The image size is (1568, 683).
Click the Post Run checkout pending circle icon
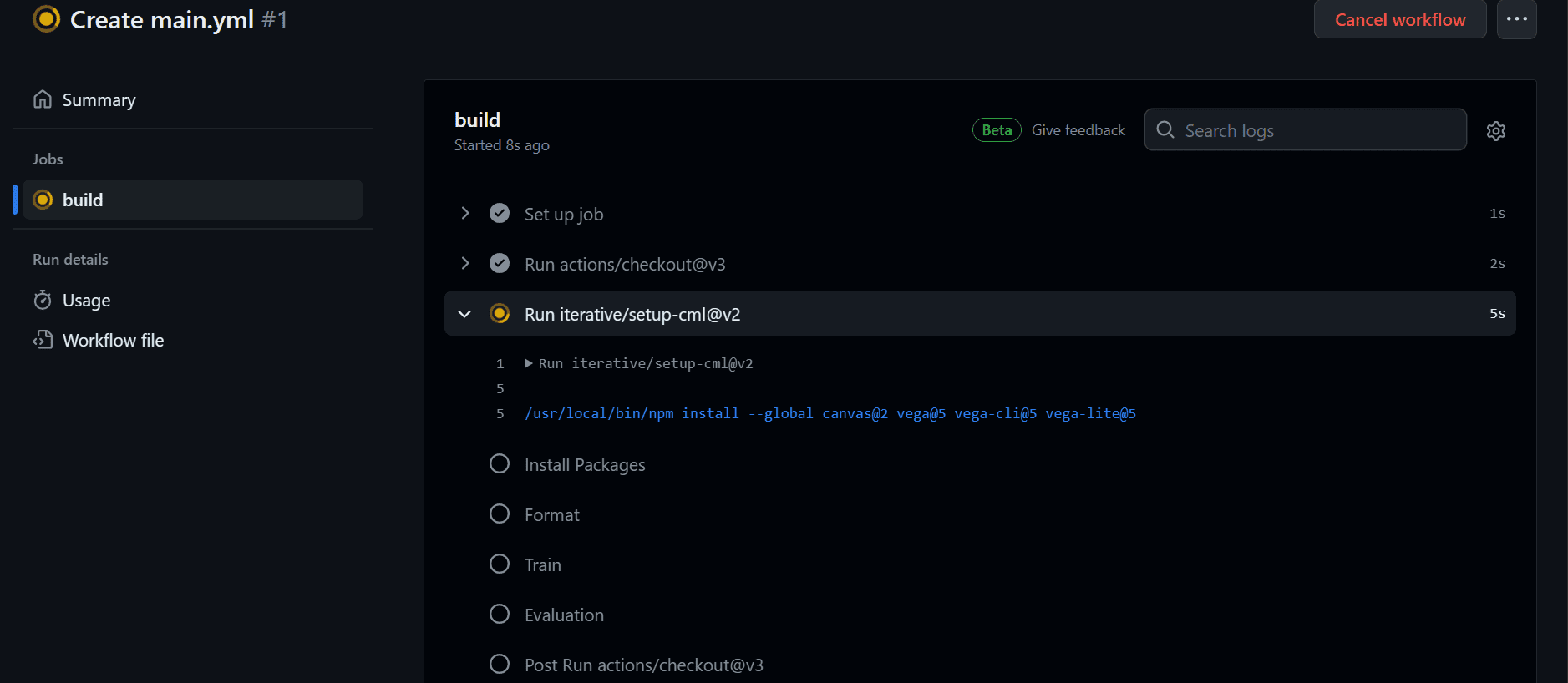pos(500,664)
